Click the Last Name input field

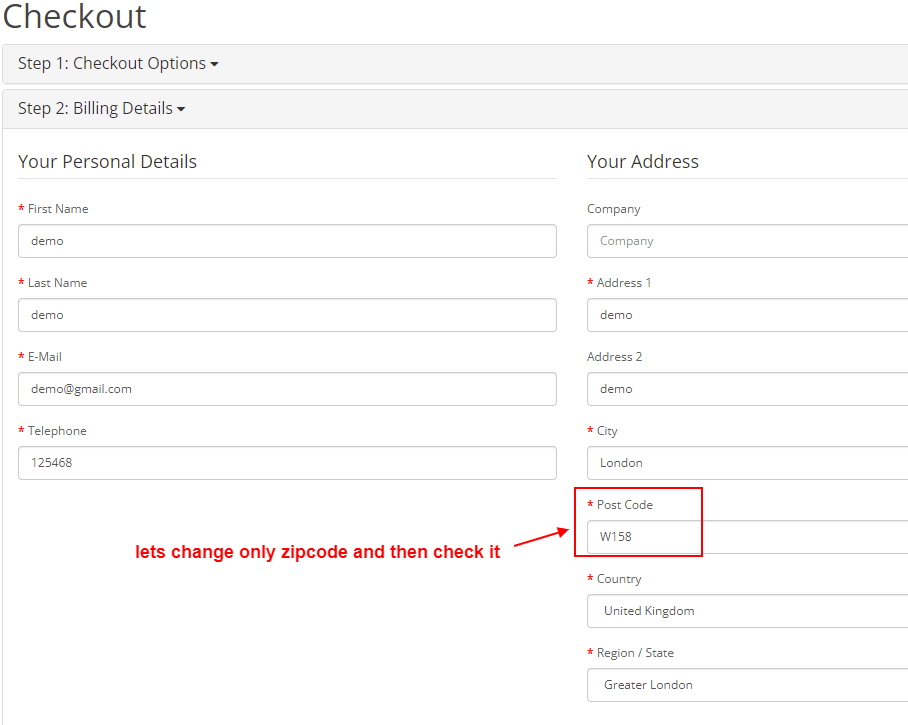pyautogui.click(x=287, y=315)
